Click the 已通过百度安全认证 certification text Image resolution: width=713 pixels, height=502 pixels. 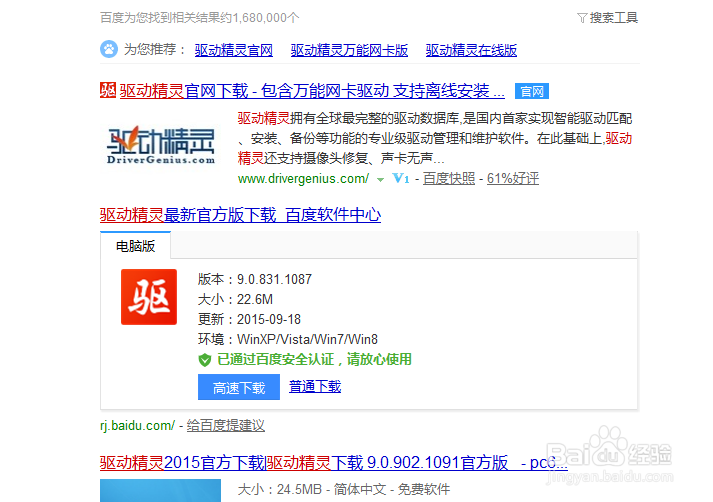314,359
